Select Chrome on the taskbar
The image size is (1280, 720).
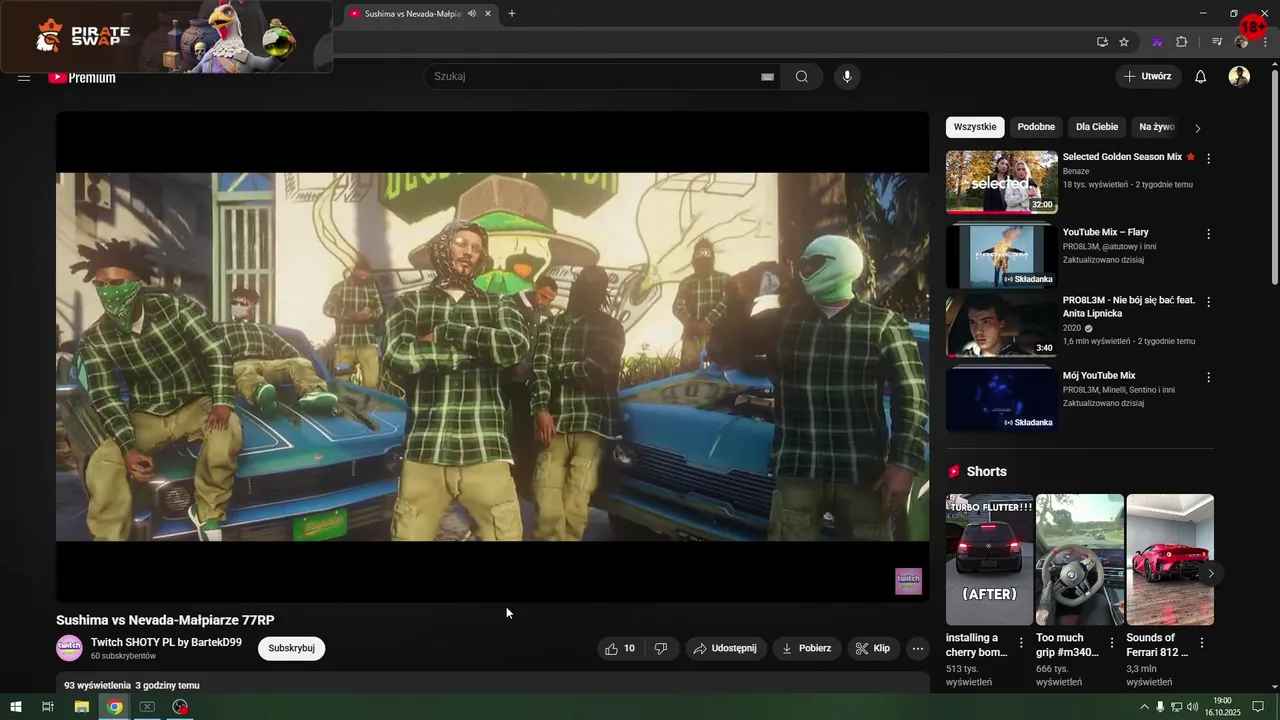115,707
